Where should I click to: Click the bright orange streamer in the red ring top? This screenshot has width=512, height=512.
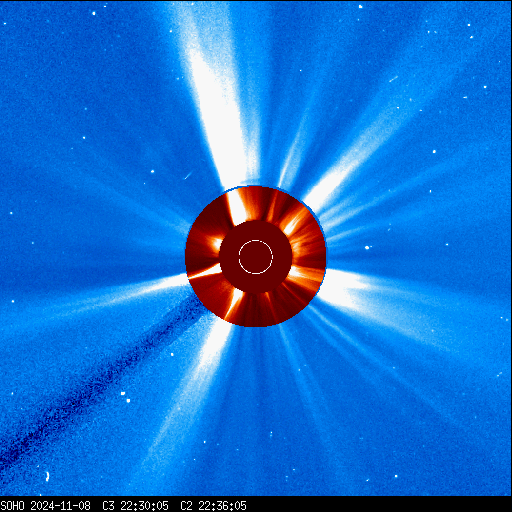237,207
